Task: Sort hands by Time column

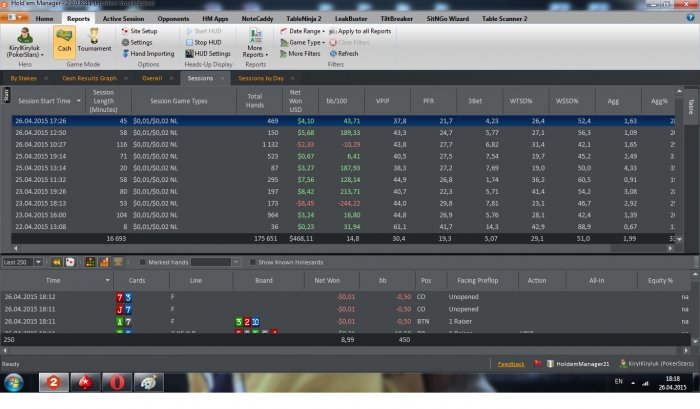Action: (57, 280)
